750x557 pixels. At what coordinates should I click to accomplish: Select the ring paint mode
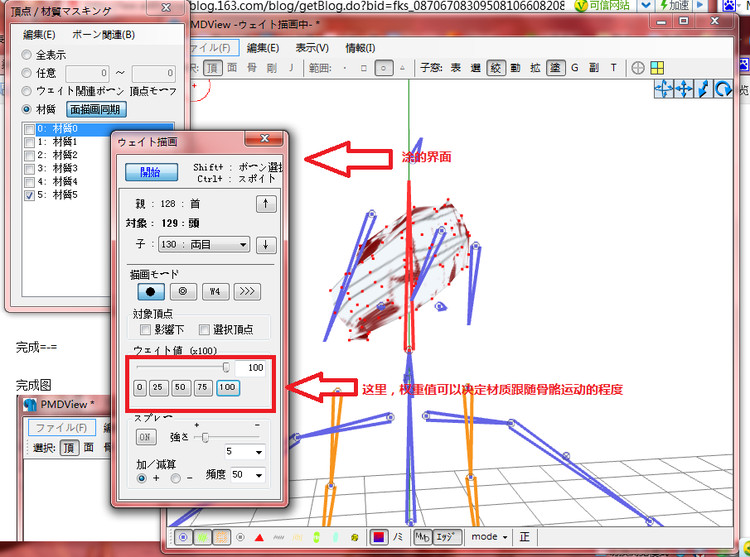183,291
